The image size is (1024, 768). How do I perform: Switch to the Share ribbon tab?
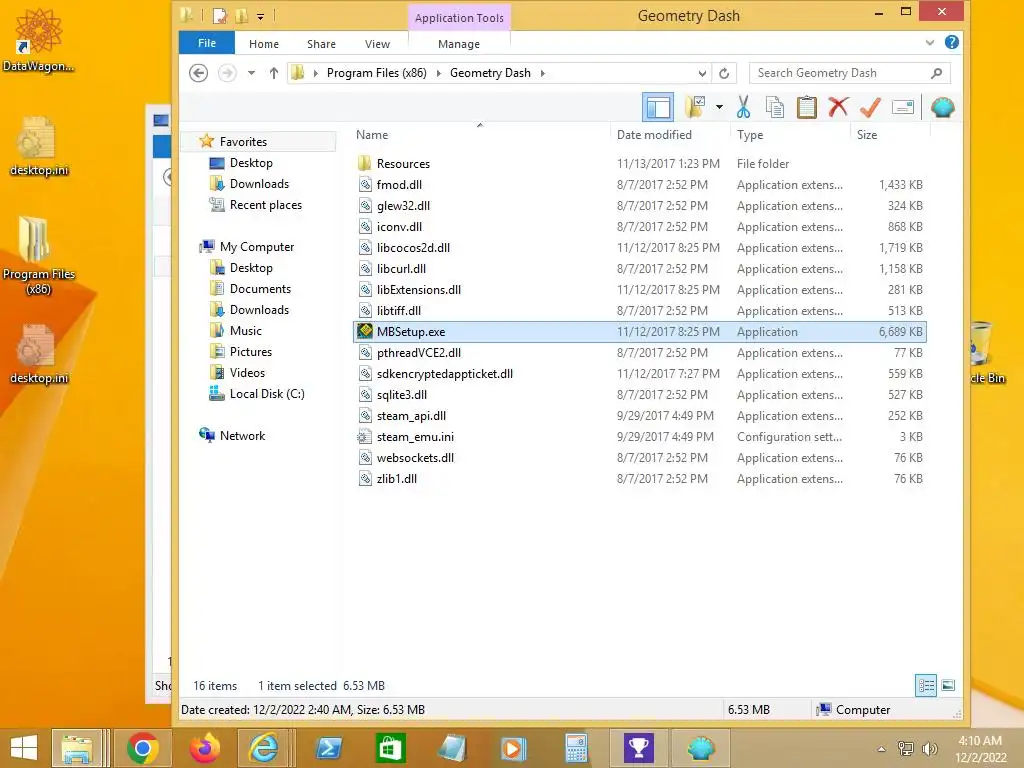[321, 44]
